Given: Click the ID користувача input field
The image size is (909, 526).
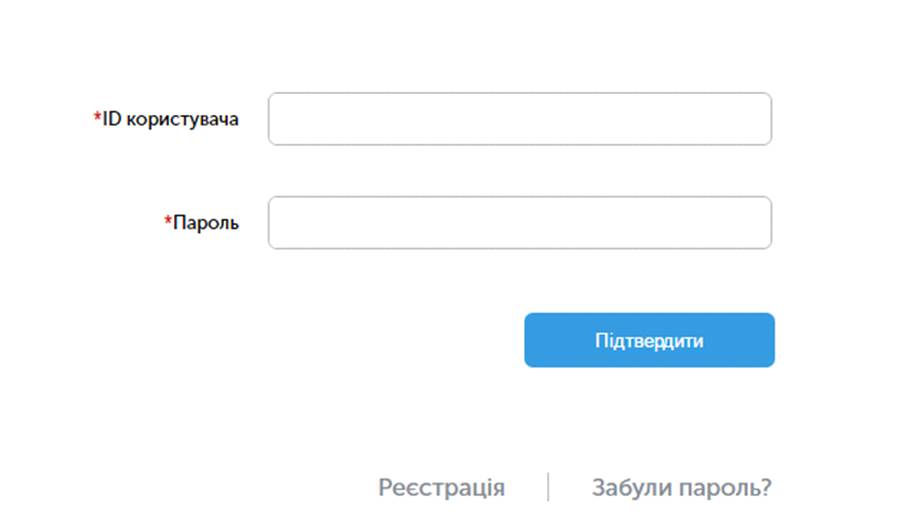Looking at the screenshot, I should point(519,119).
